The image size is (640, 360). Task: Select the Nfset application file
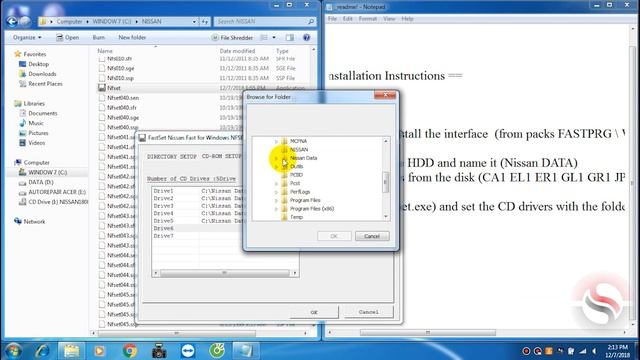pyautogui.click(x=113, y=88)
